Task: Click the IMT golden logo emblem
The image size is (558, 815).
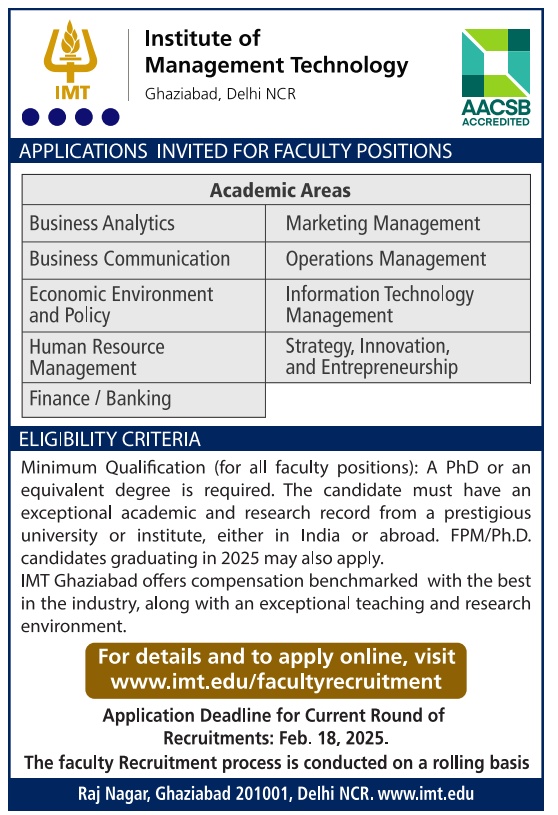Action: pos(71,60)
